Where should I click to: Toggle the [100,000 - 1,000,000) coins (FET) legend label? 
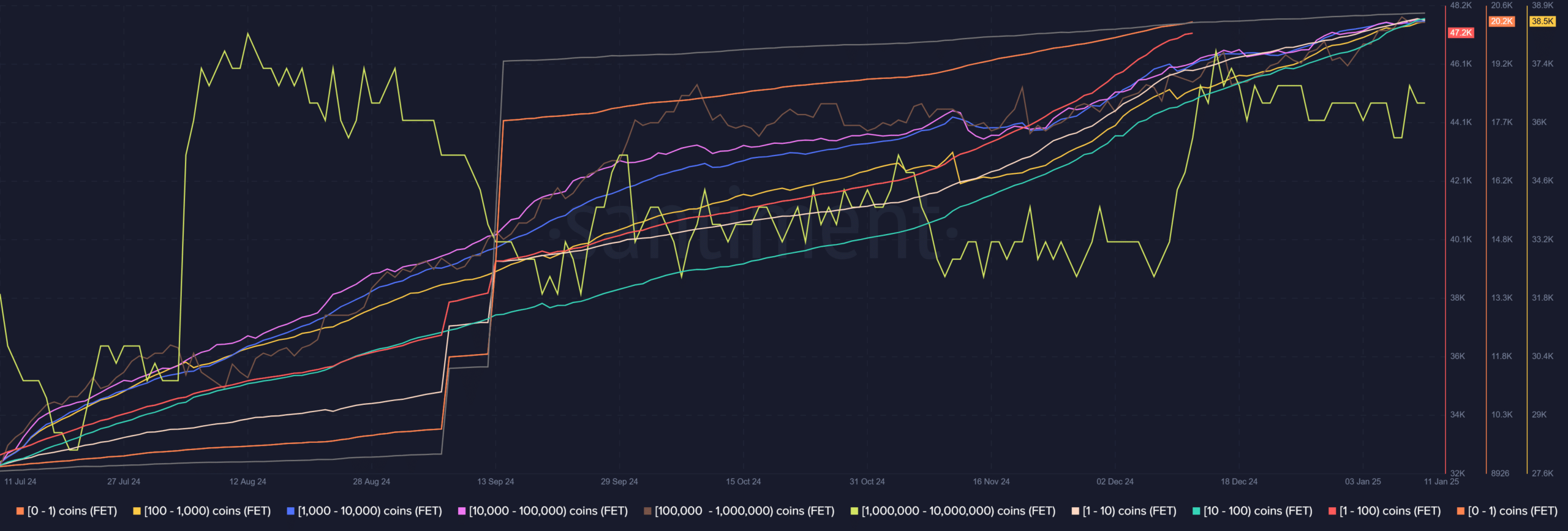744,511
